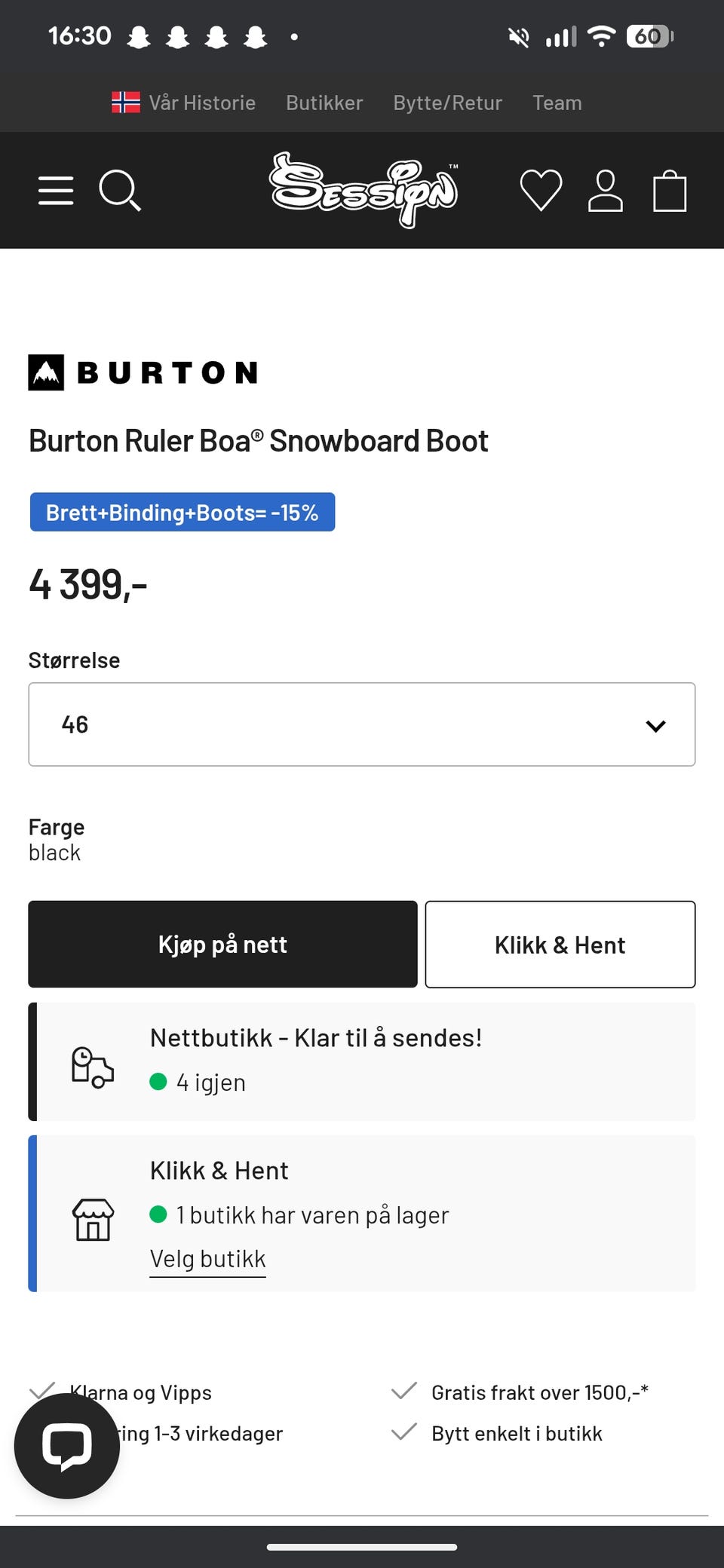Open the Team menu item
The height and width of the screenshot is (1568, 724).
pos(557,103)
